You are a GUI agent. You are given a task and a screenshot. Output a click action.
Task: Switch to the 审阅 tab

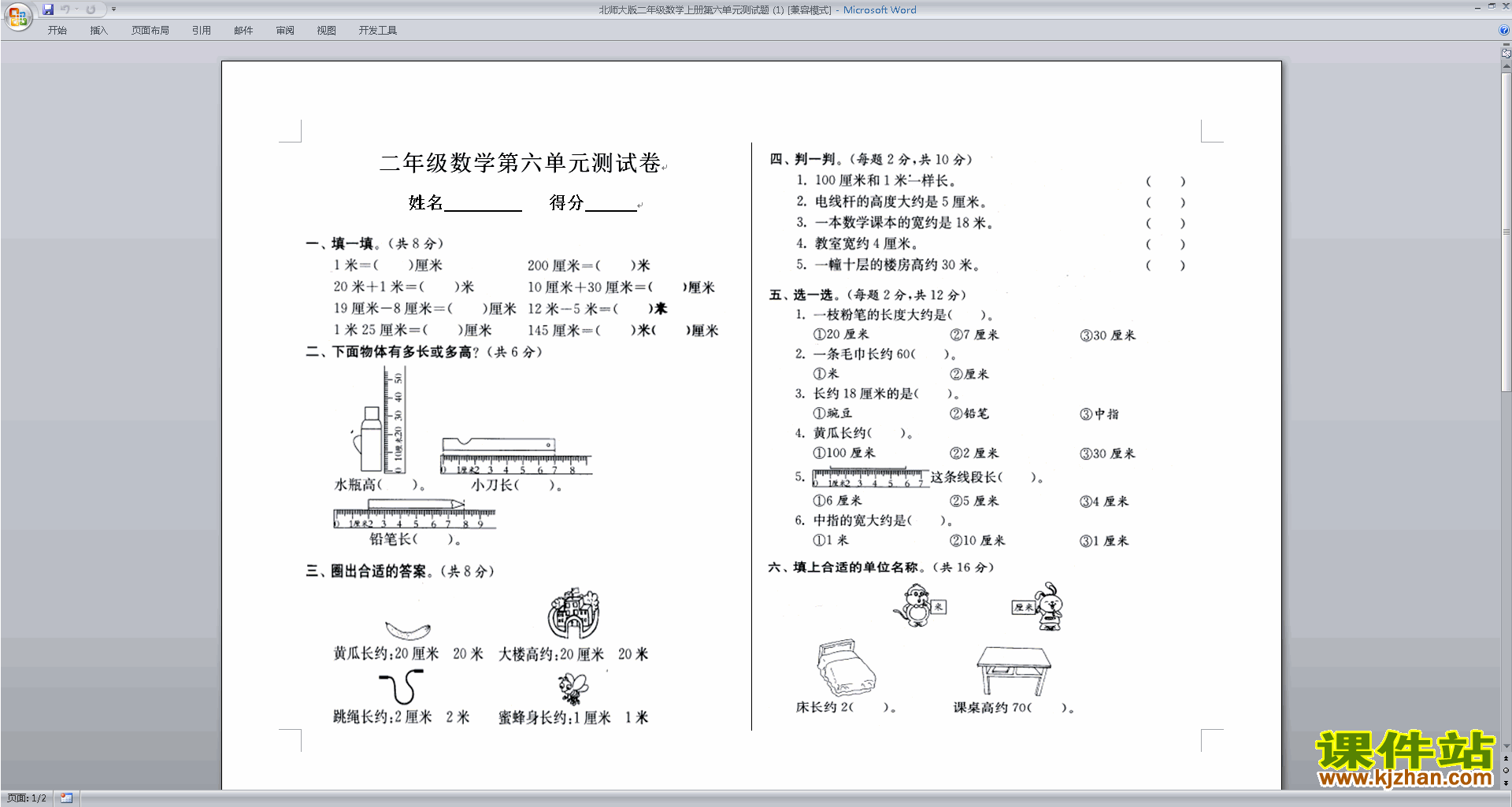[x=285, y=31]
